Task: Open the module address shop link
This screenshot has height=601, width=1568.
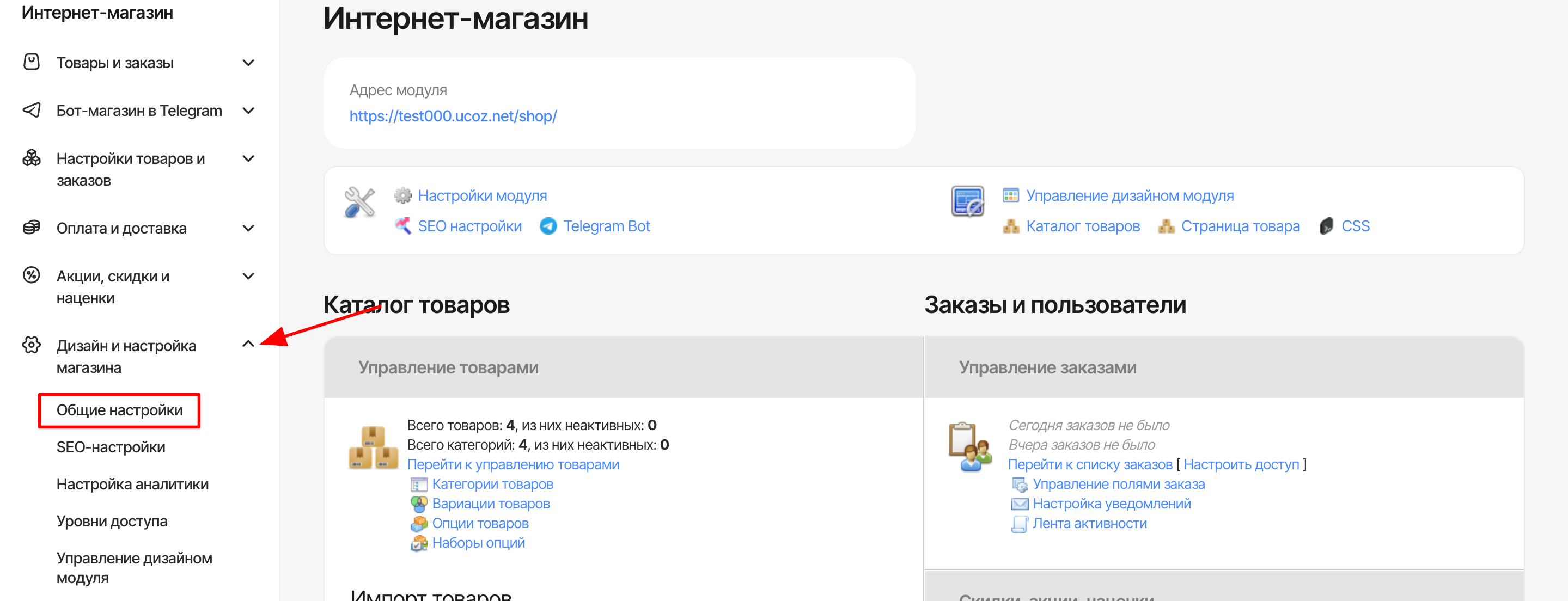Action: coord(453,116)
